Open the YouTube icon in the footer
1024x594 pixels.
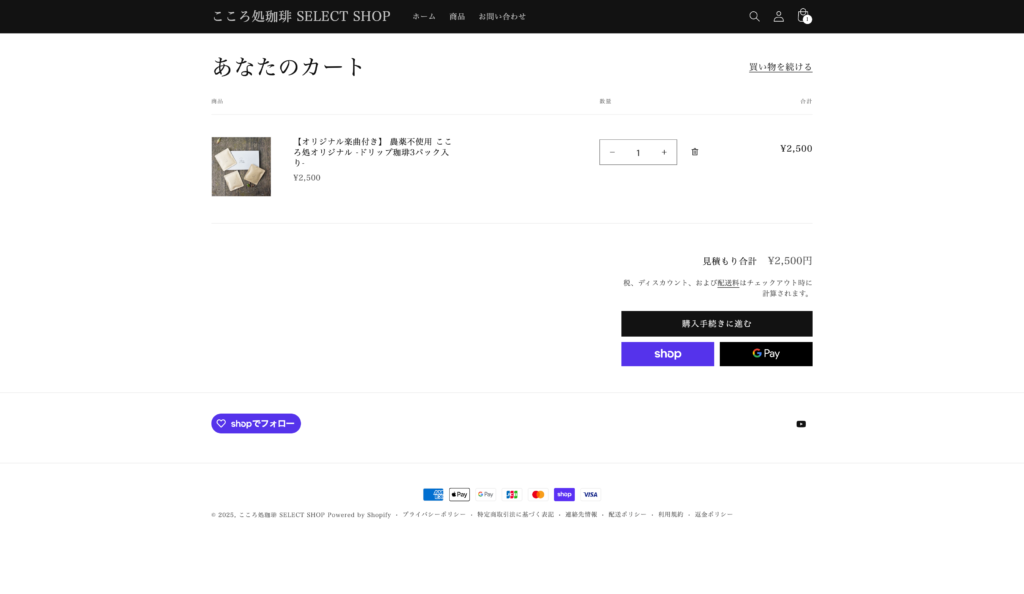click(x=800, y=423)
